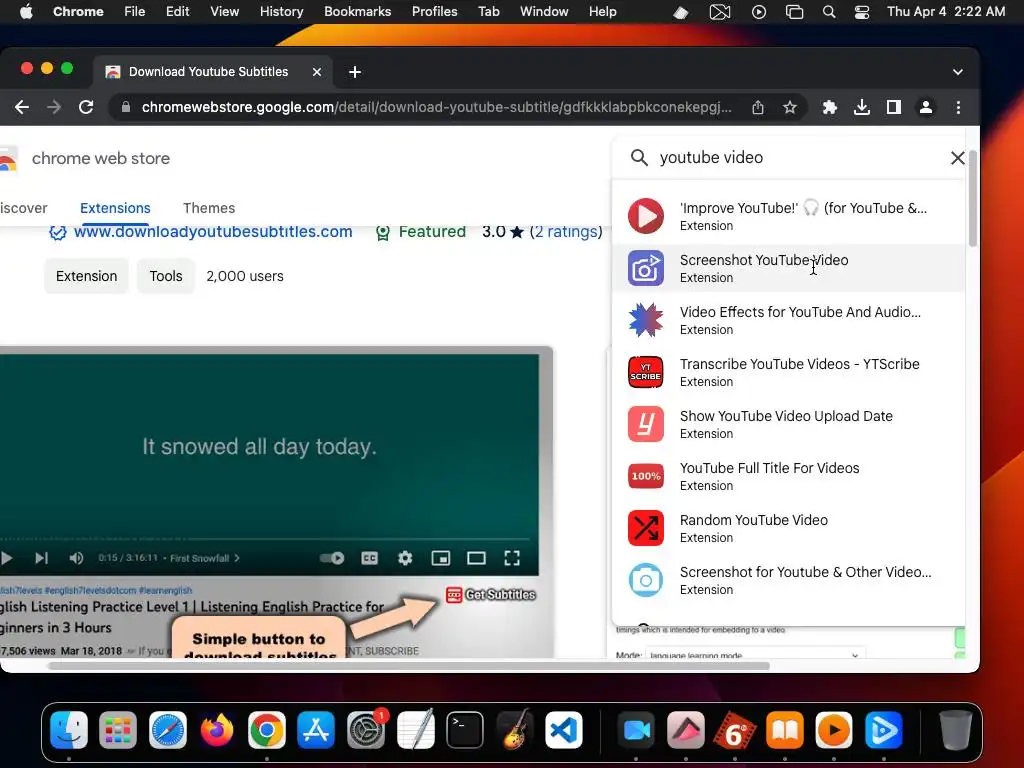This screenshot has height=768, width=1024.
Task: Open Terminal from the Dock
Action: click(x=464, y=729)
